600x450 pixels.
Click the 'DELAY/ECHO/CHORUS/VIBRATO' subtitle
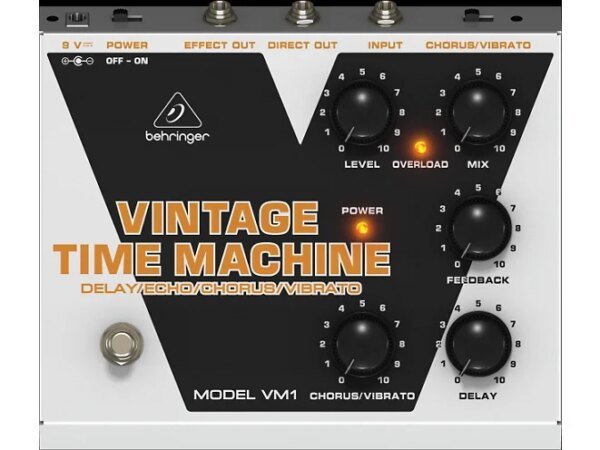point(221,288)
